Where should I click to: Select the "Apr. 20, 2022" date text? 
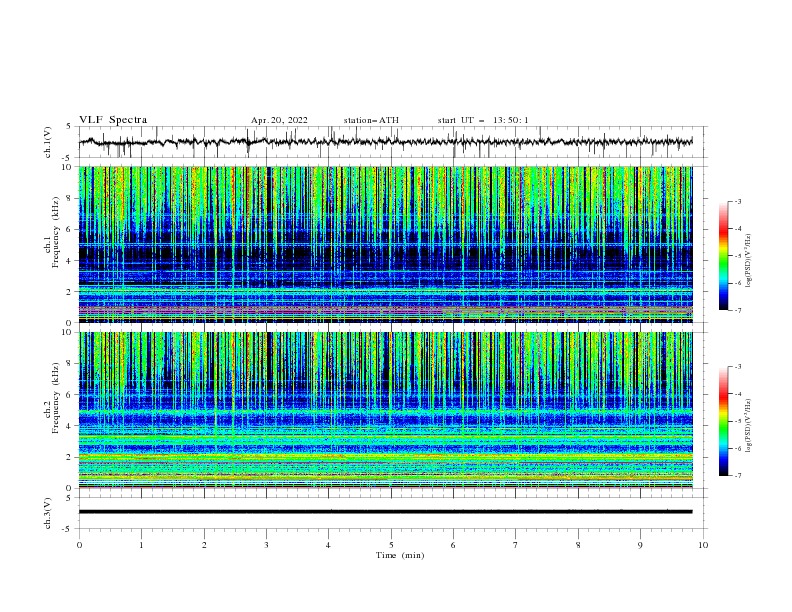pyautogui.click(x=279, y=120)
